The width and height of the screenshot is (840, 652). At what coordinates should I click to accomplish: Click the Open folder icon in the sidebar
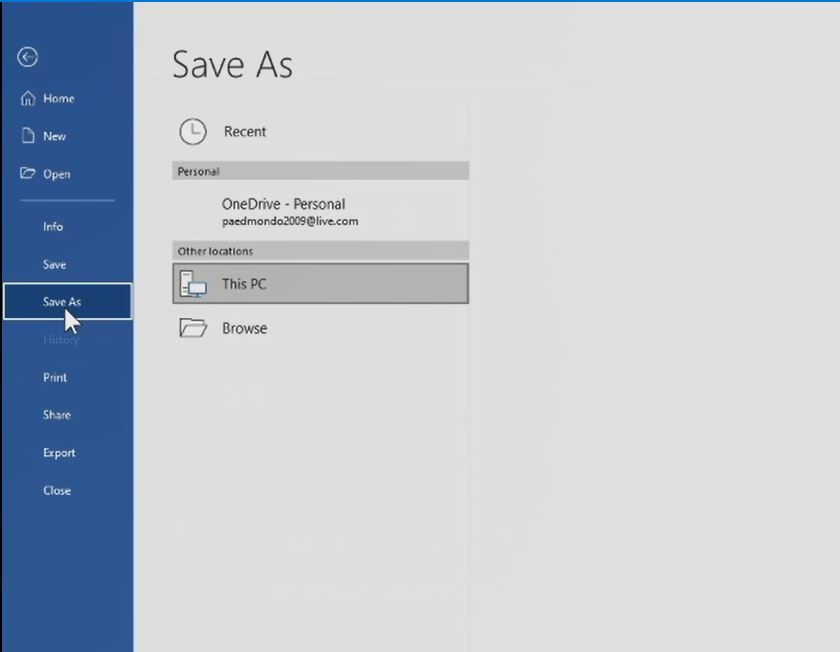(x=28, y=173)
